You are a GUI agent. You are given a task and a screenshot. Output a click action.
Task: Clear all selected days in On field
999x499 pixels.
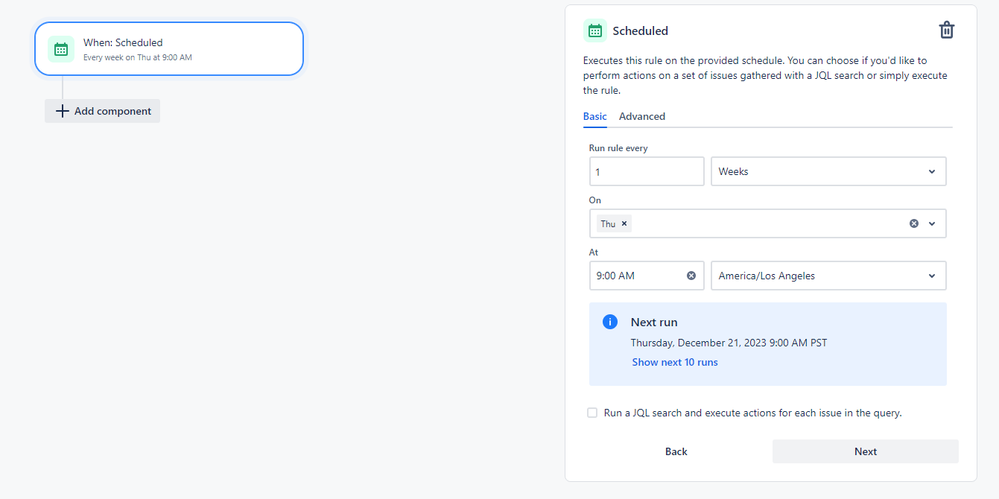913,224
